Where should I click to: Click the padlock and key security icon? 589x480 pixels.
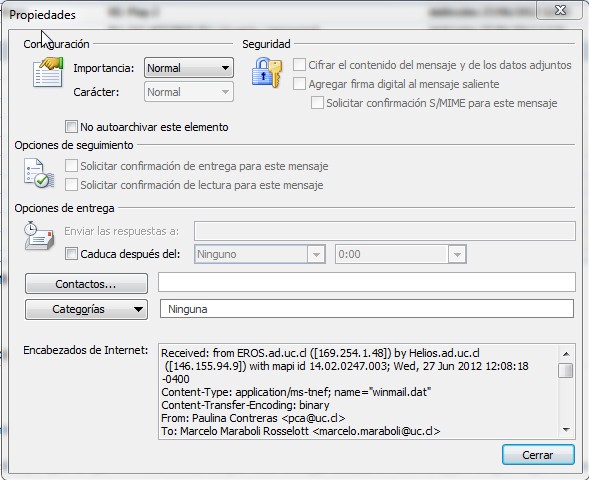coord(267,72)
